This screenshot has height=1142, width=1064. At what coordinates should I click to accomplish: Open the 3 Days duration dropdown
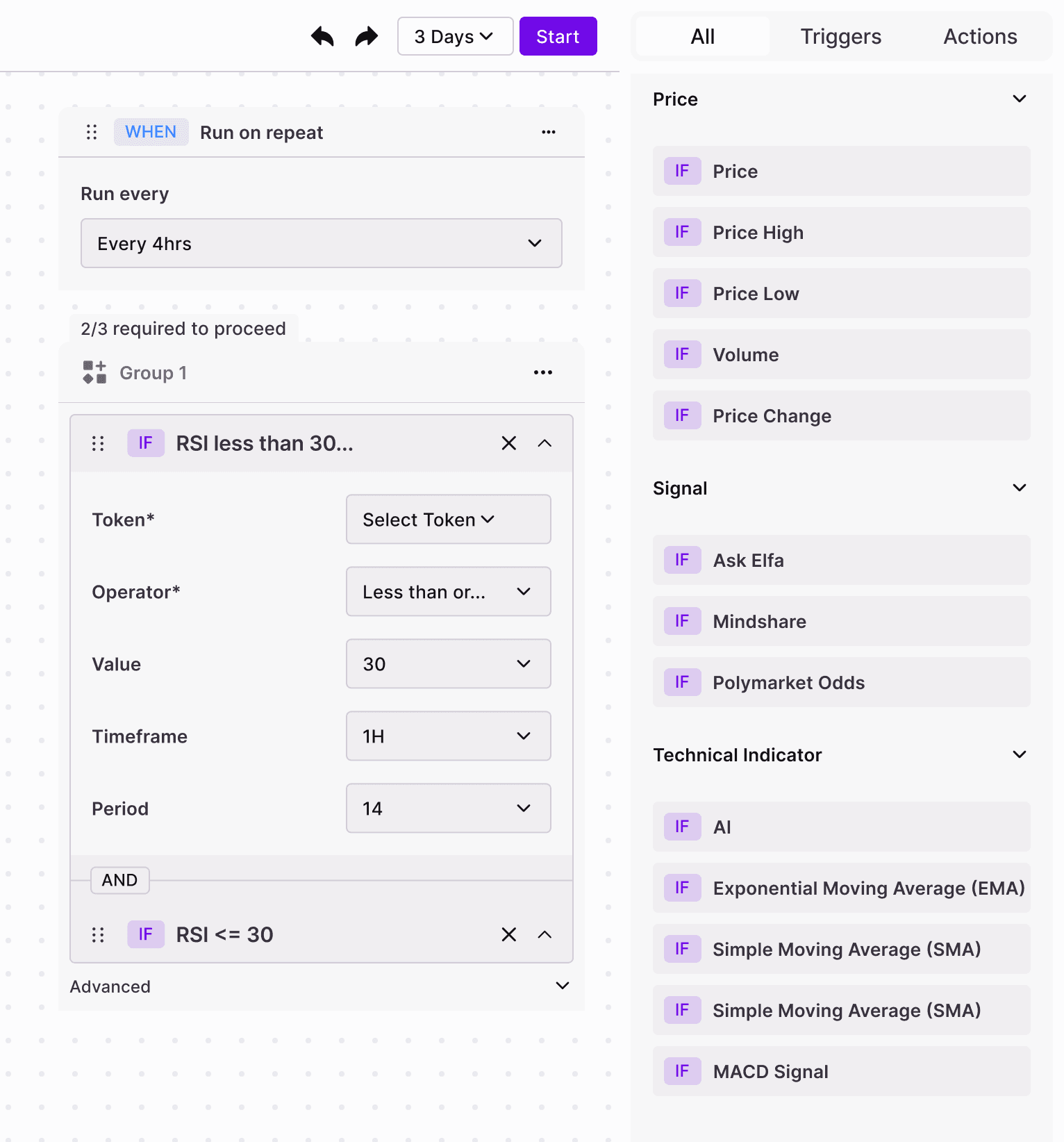(x=455, y=36)
